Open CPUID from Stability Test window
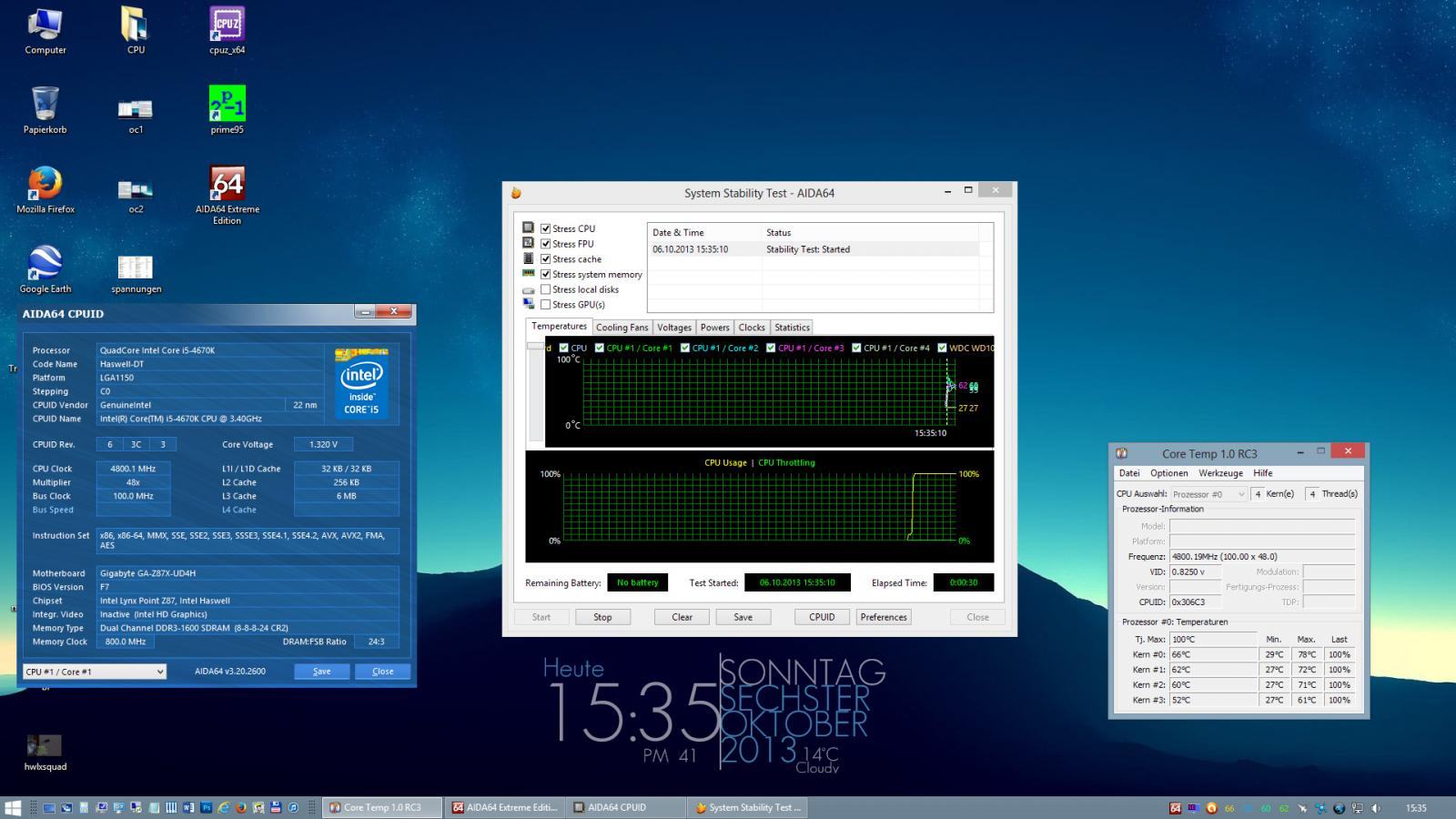Screen dimensions: 1456x819 coord(822,617)
